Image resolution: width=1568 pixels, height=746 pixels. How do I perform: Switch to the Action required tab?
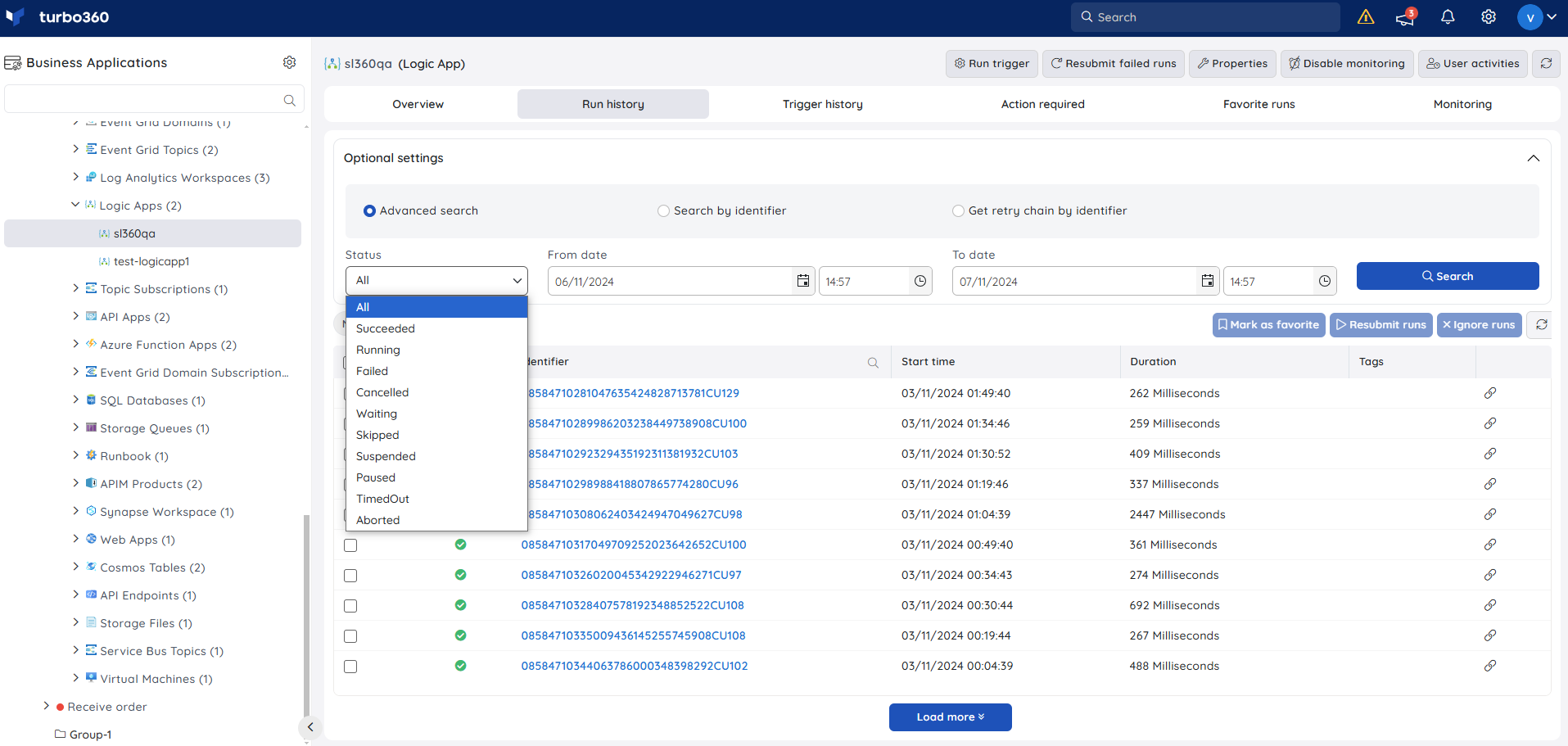tap(1042, 104)
